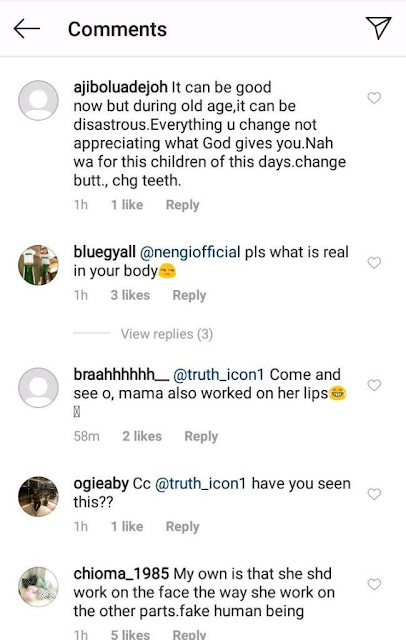Open the direct share paper plane icon
Screen dimensions: 406x640
378,28
